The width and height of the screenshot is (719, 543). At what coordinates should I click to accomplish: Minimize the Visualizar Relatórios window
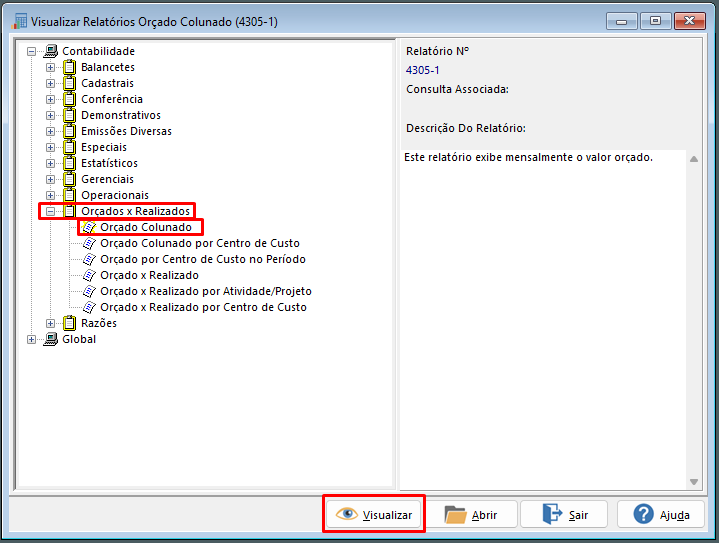[621, 21]
